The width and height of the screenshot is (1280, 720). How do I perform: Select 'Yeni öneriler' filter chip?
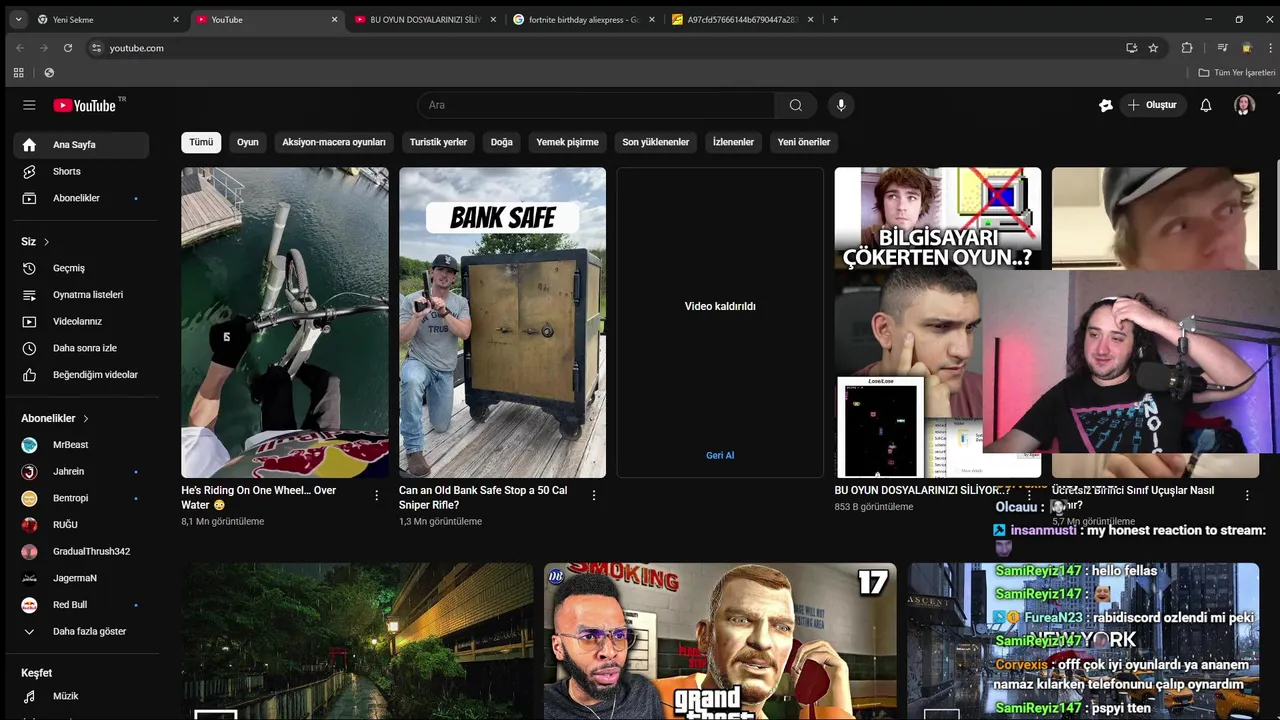(x=804, y=142)
